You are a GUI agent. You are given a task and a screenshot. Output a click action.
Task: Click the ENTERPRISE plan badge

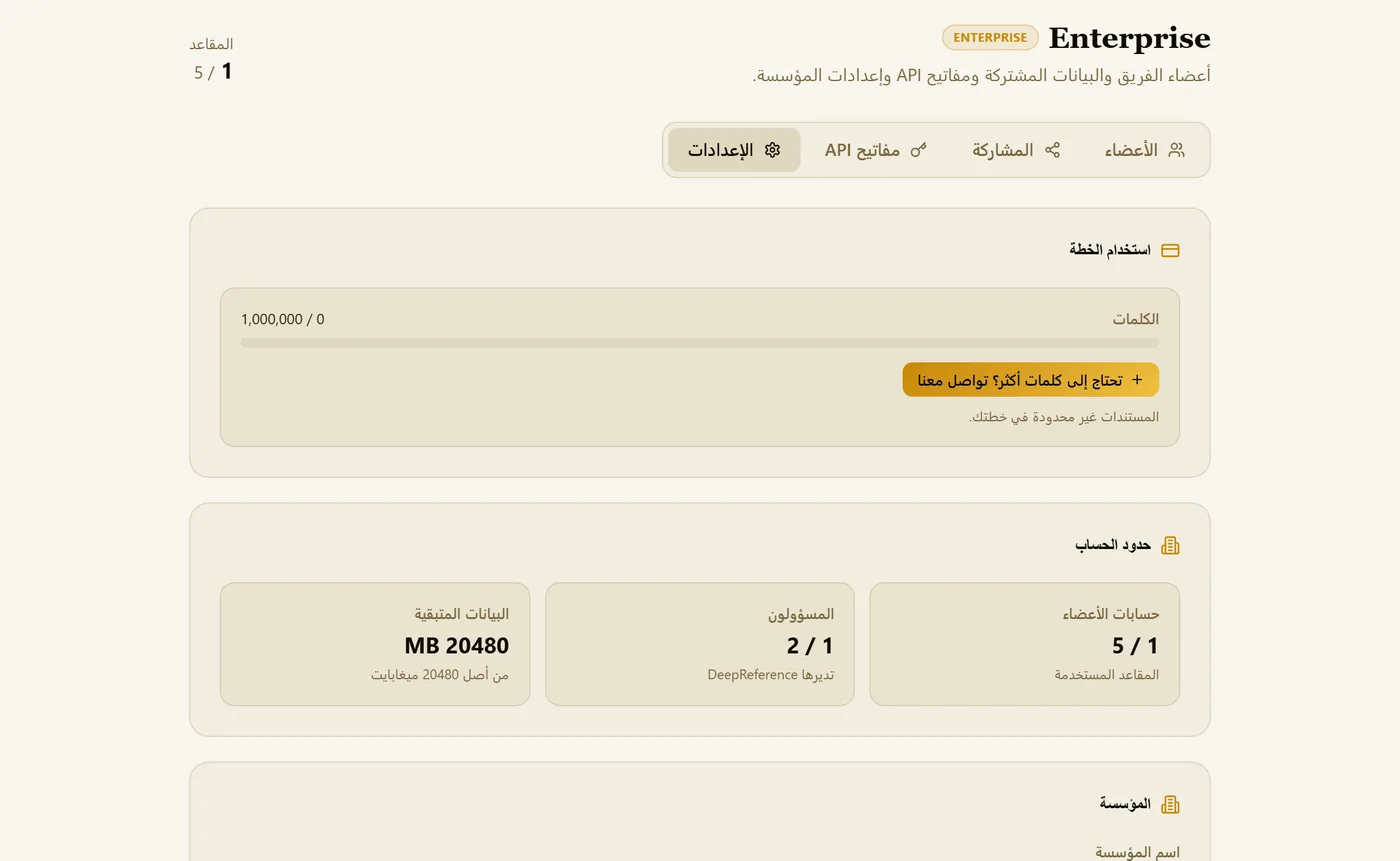(990, 38)
